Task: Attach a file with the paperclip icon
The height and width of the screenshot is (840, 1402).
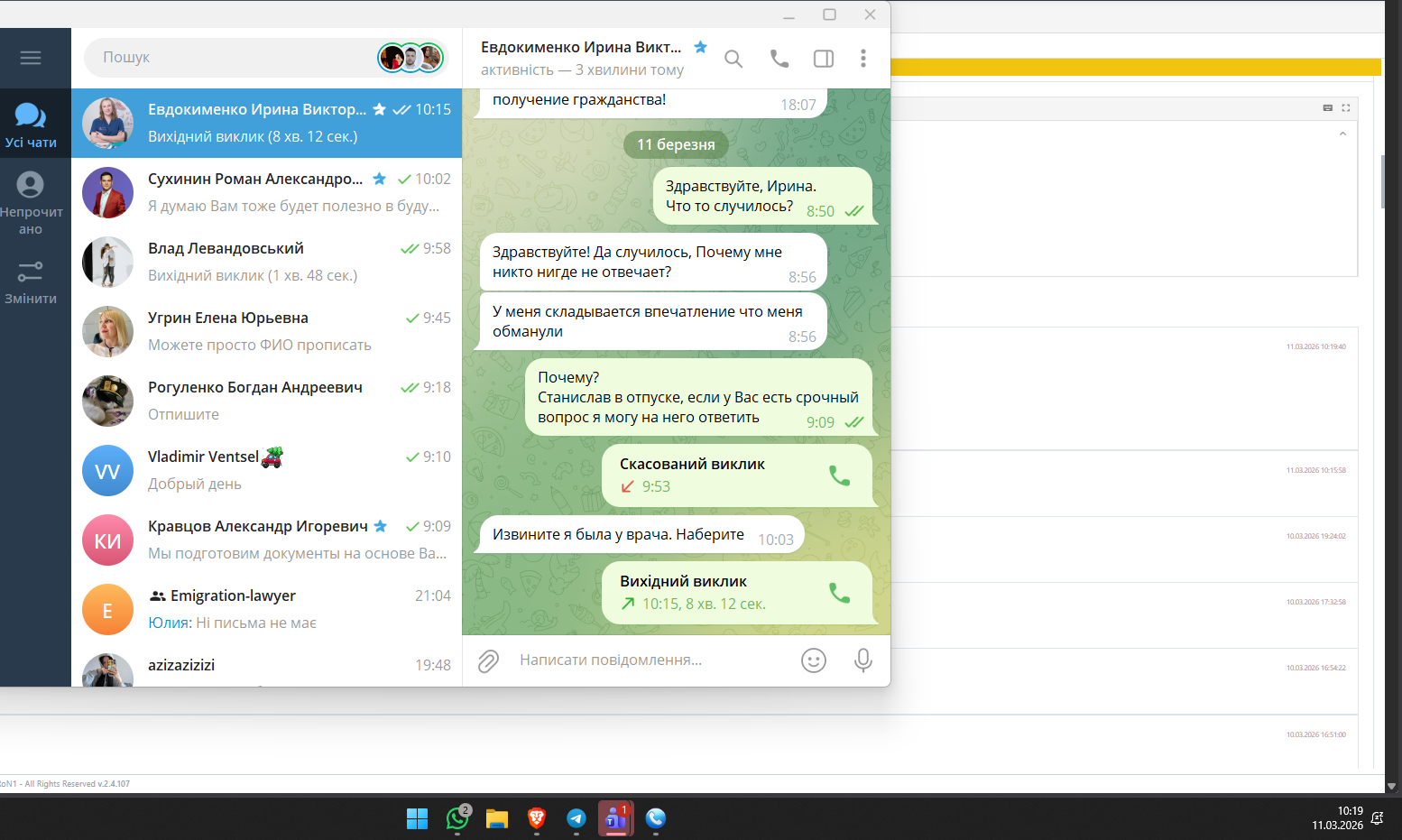Action: 488,661
